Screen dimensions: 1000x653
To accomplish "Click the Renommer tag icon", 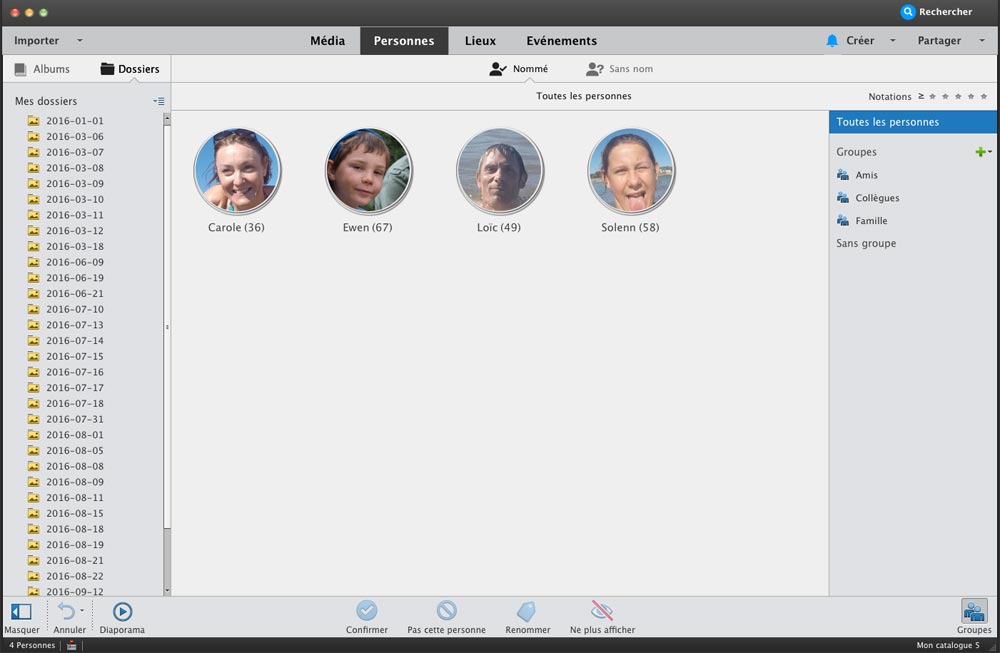I will click(527, 610).
